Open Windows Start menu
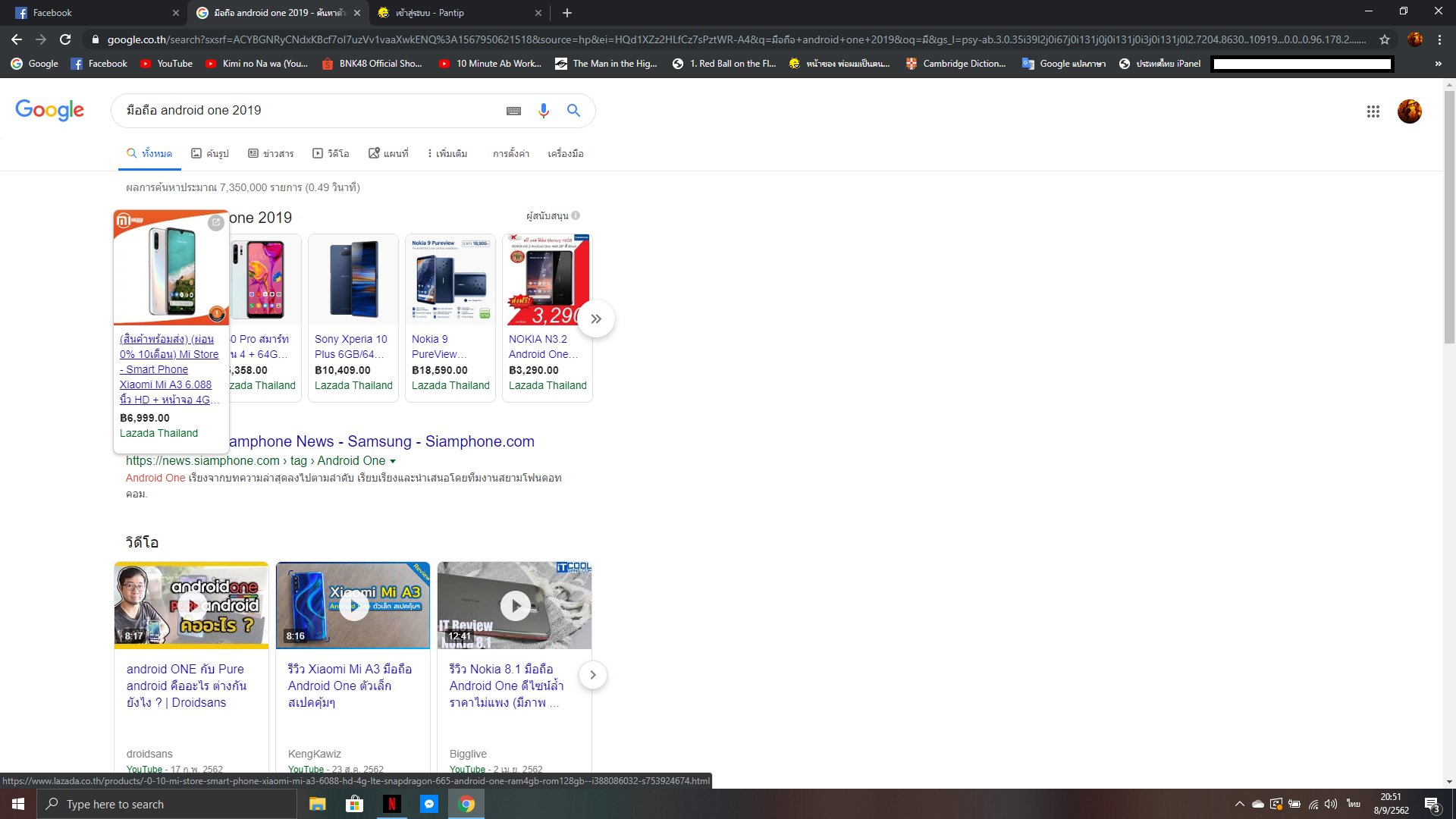This screenshot has height=819, width=1456. 18,804
